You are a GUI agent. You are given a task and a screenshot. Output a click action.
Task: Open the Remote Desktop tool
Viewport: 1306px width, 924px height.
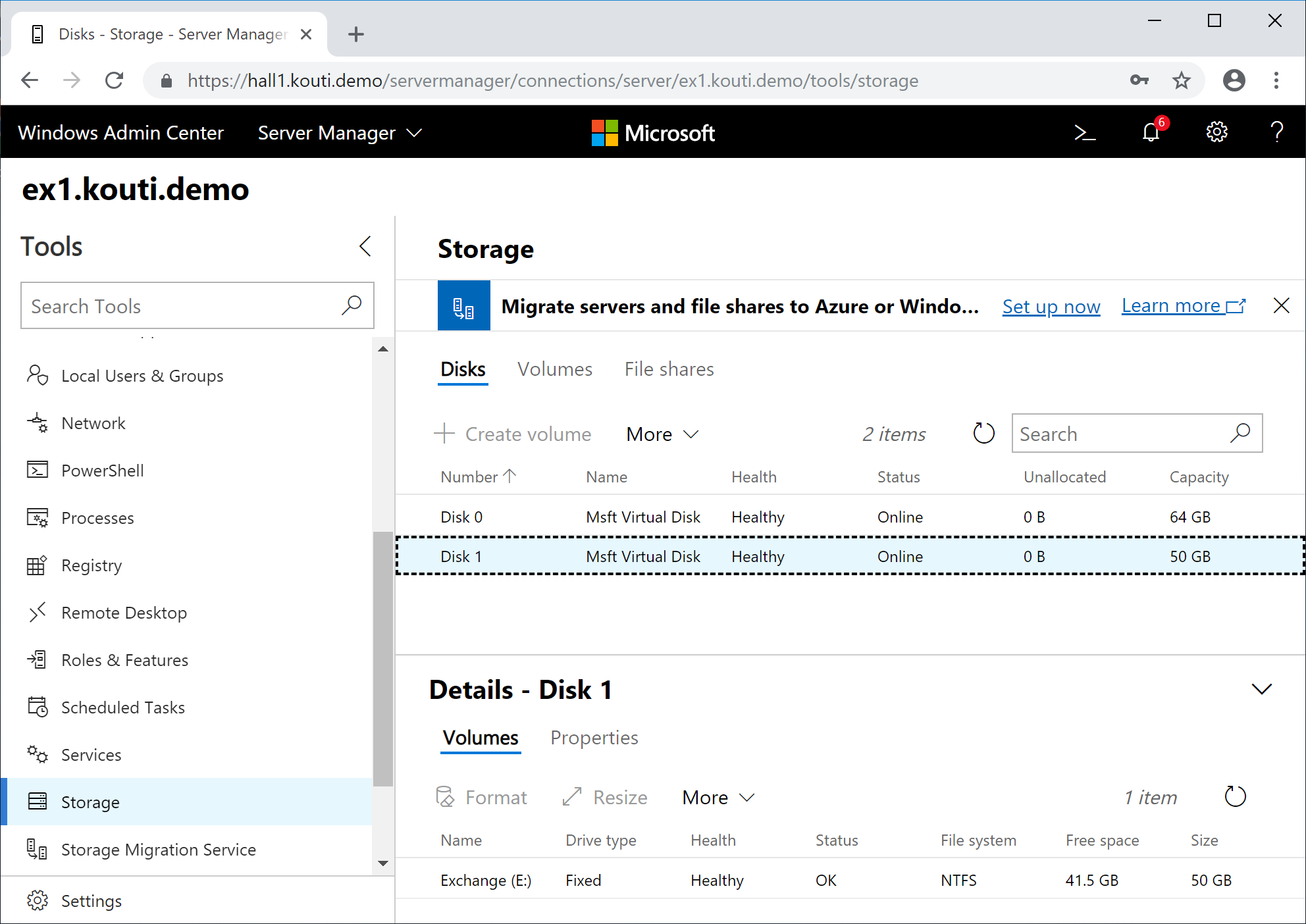coord(124,613)
